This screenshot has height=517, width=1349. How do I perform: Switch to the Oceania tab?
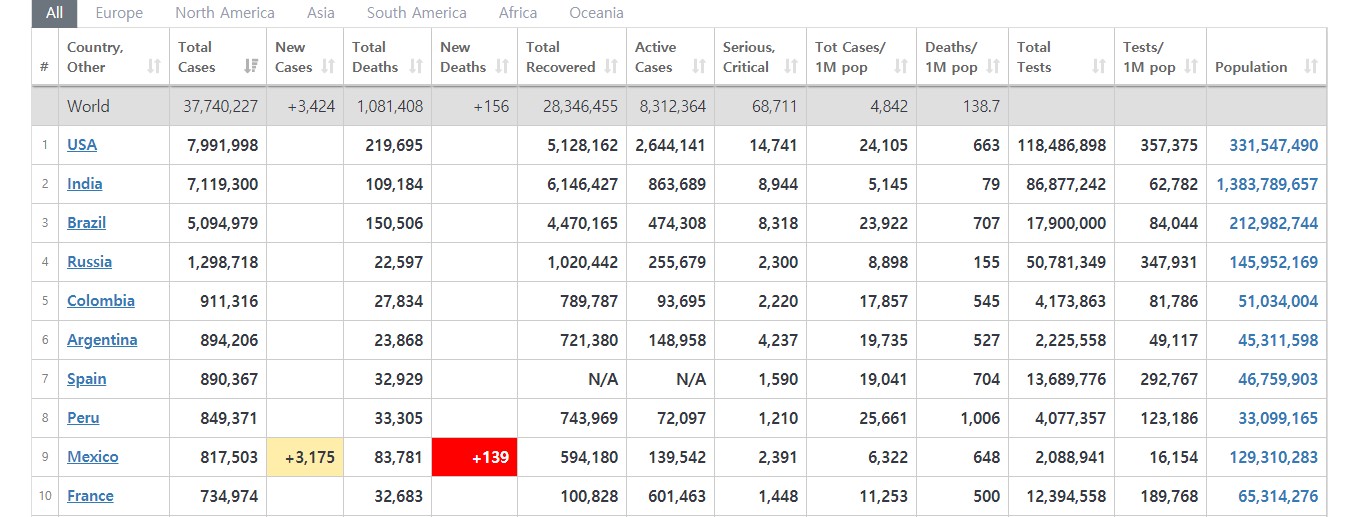point(596,13)
